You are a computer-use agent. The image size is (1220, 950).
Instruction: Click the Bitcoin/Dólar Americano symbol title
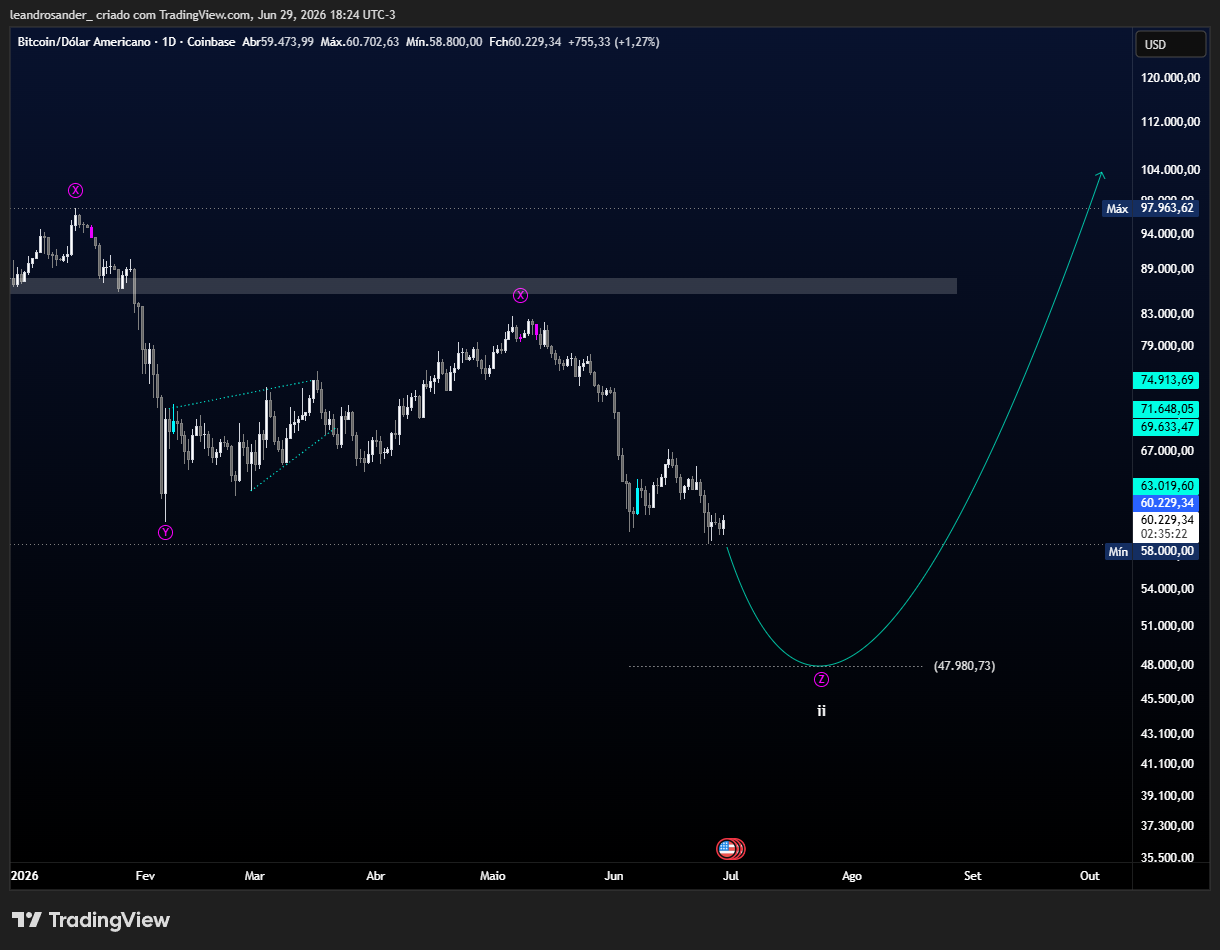pyautogui.click(x=85, y=42)
